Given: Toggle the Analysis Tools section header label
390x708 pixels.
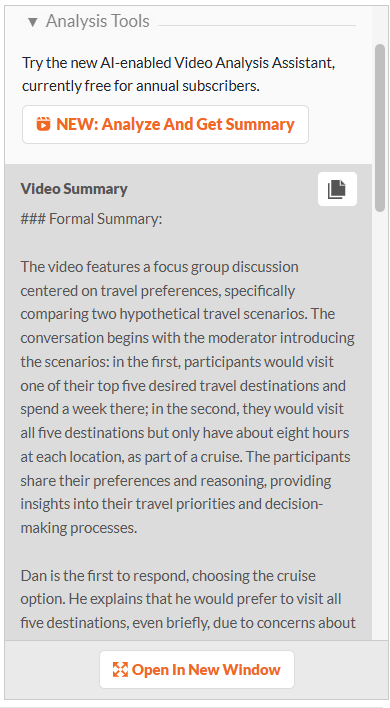Looking at the screenshot, I should (x=98, y=21).
